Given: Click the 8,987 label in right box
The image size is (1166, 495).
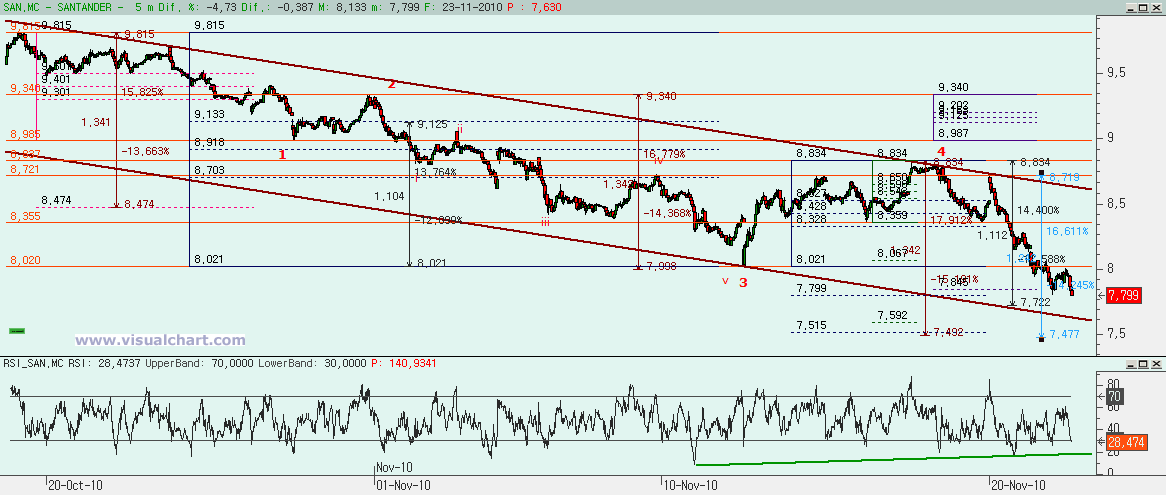Looking at the screenshot, I should pyautogui.click(x=953, y=132).
